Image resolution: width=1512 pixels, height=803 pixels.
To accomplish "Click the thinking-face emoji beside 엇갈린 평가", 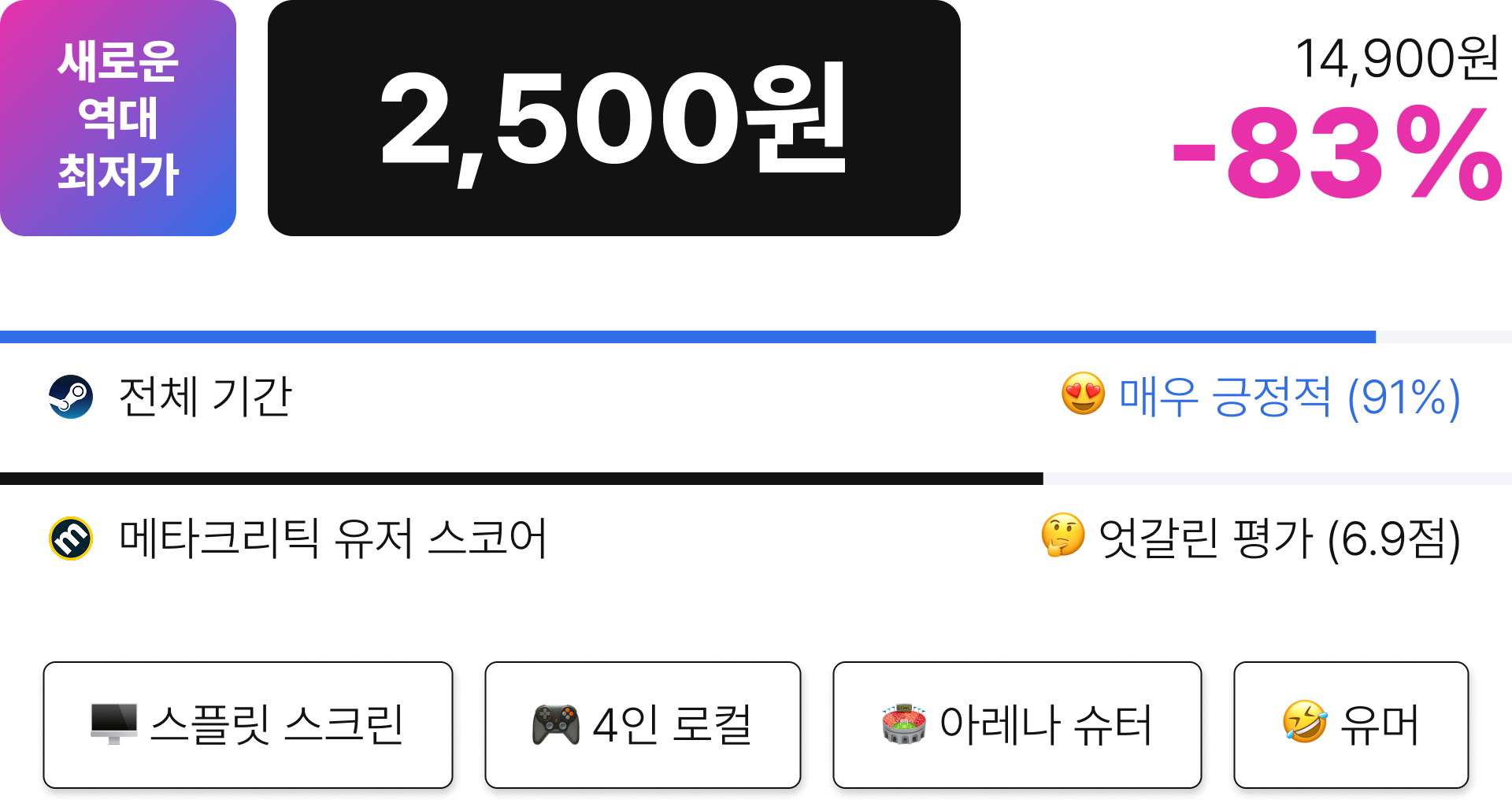I will [x=1063, y=535].
